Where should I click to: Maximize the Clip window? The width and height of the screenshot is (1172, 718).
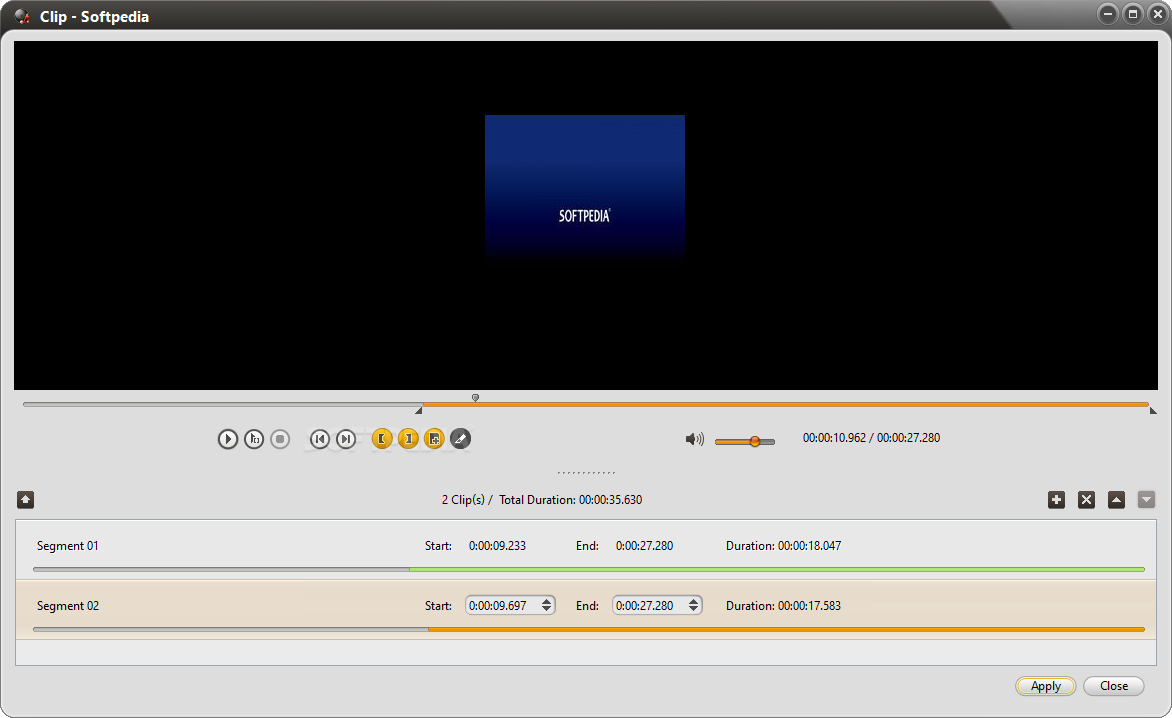coord(1133,14)
